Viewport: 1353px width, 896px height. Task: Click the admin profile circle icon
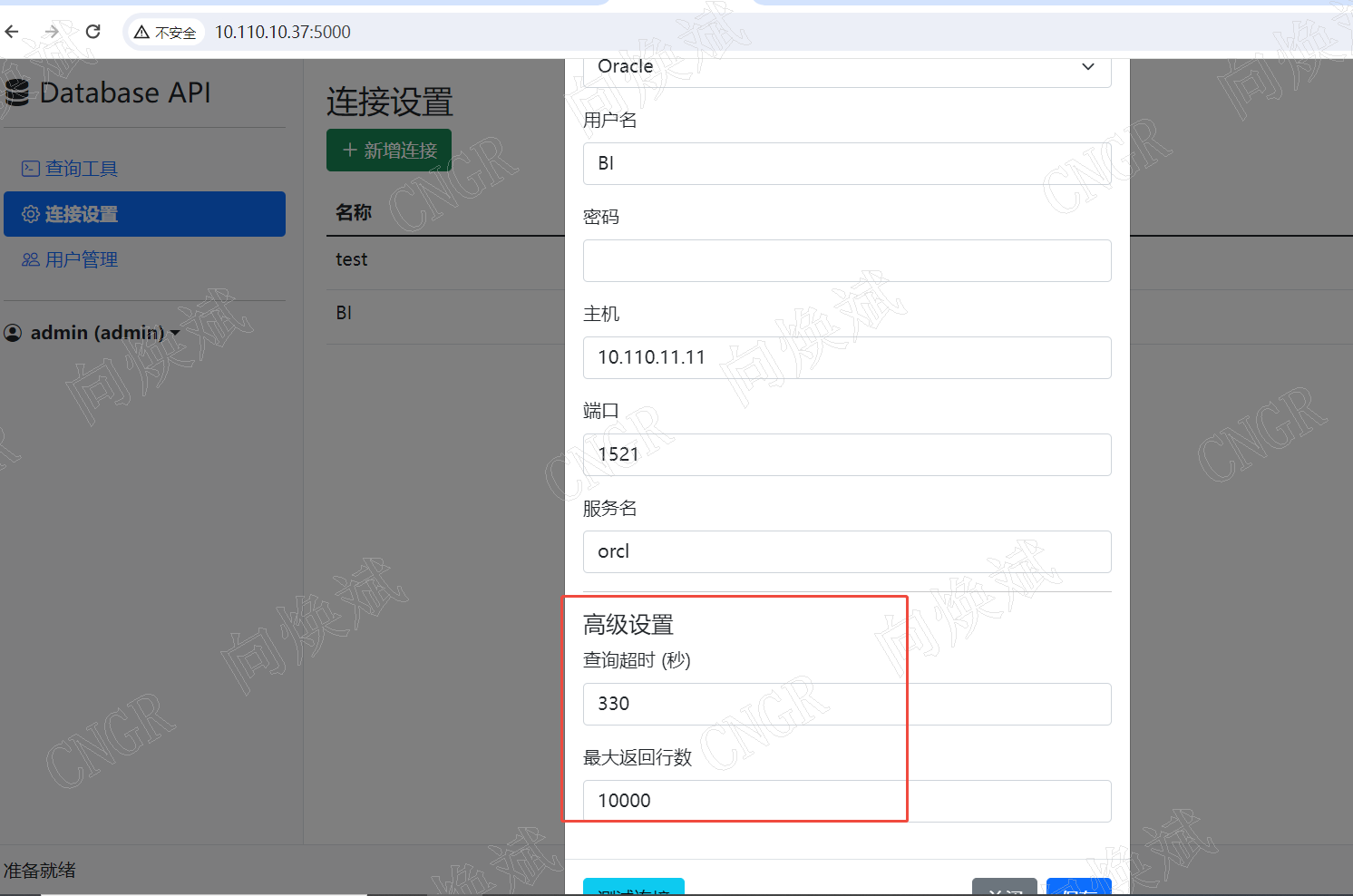point(13,333)
